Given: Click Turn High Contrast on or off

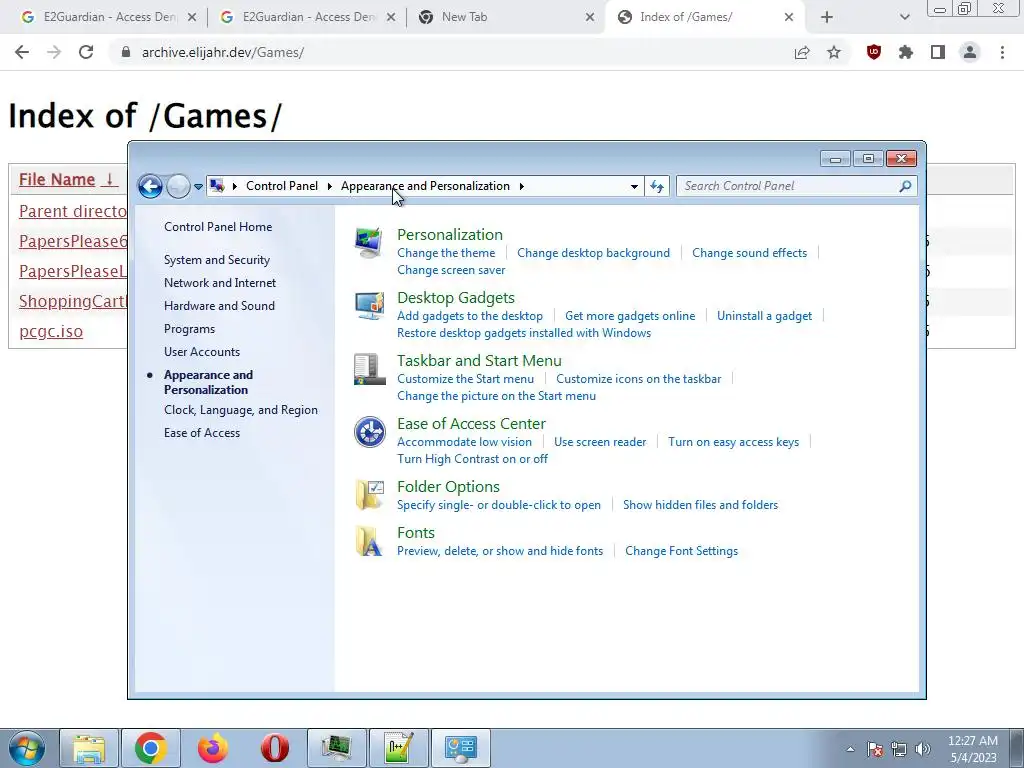Looking at the screenshot, I should (x=472, y=459).
